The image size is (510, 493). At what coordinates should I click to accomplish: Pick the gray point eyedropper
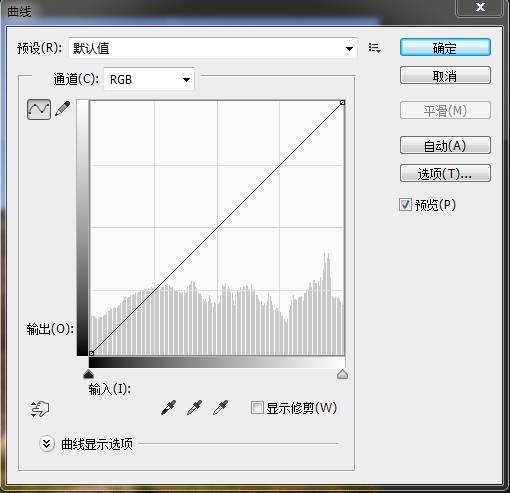pos(194,407)
